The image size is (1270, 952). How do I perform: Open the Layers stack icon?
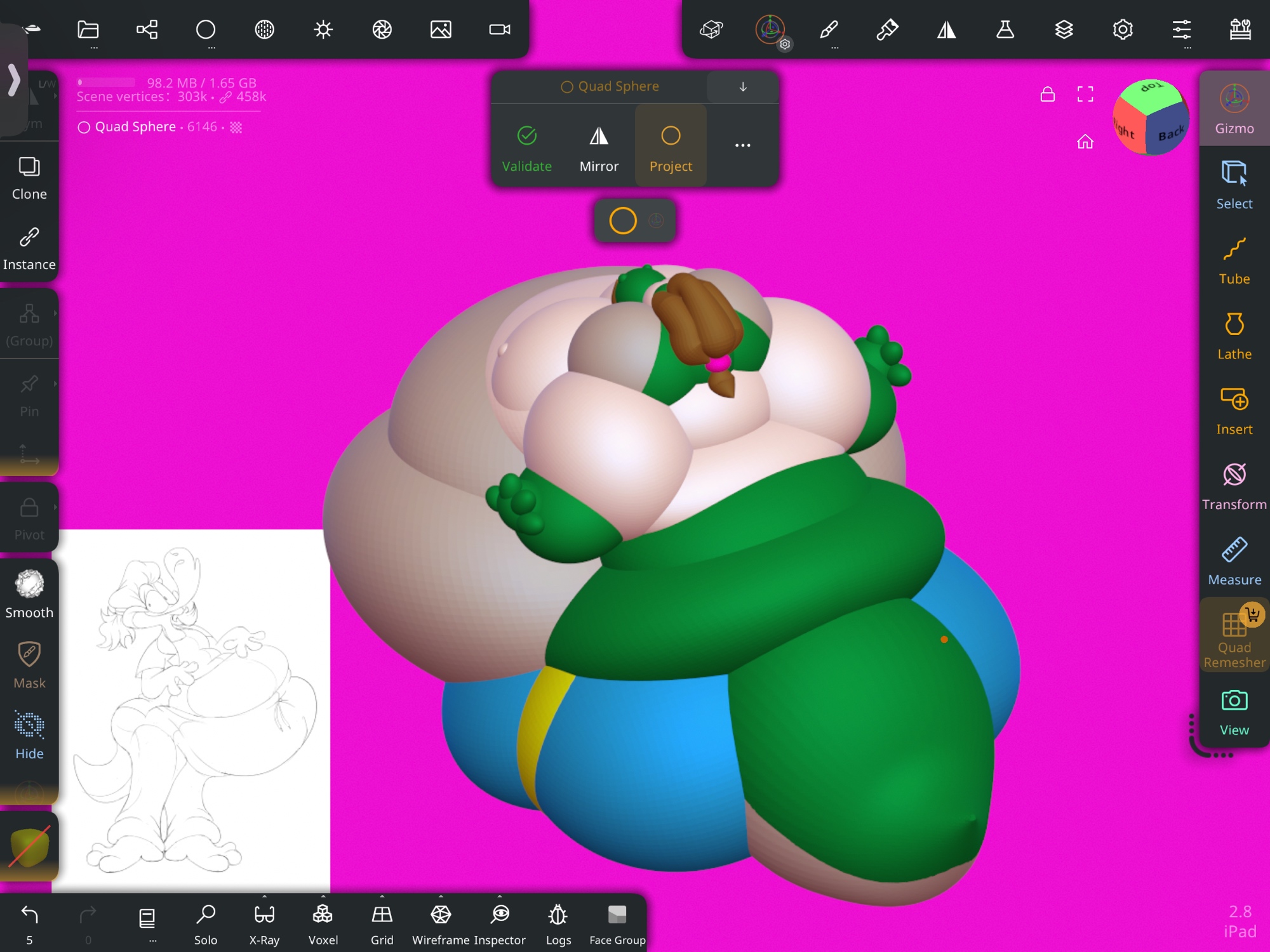pyautogui.click(x=1064, y=30)
